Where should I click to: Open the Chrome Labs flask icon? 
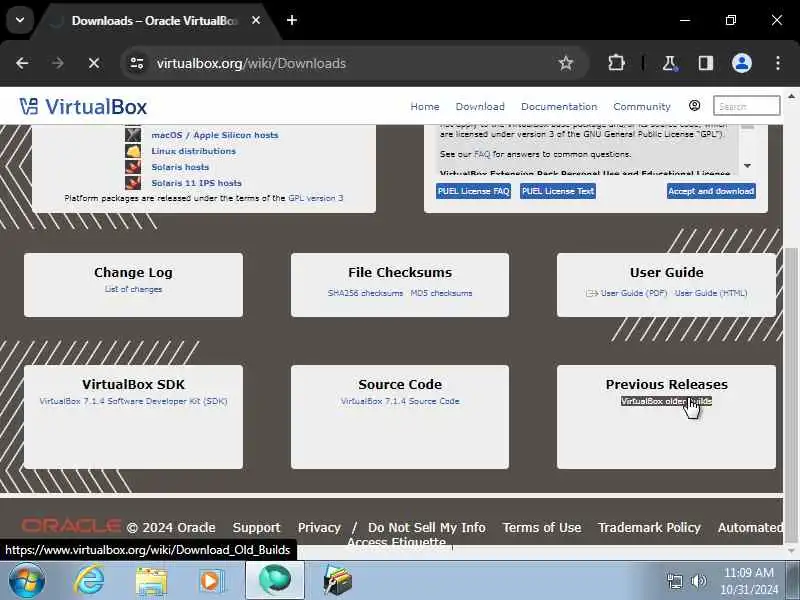669,63
